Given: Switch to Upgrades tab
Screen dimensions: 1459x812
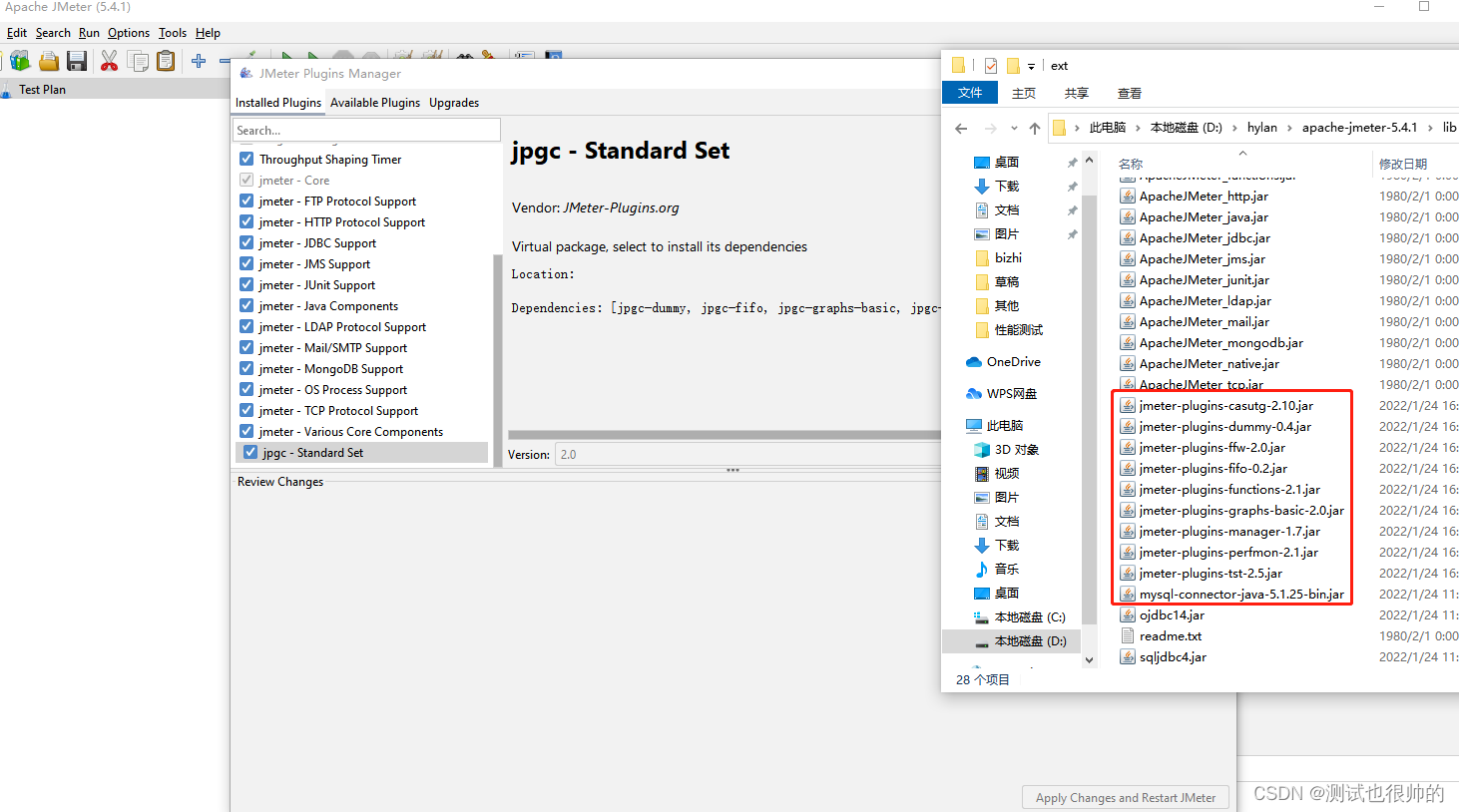Looking at the screenshot, I should [x=454, y=103].
